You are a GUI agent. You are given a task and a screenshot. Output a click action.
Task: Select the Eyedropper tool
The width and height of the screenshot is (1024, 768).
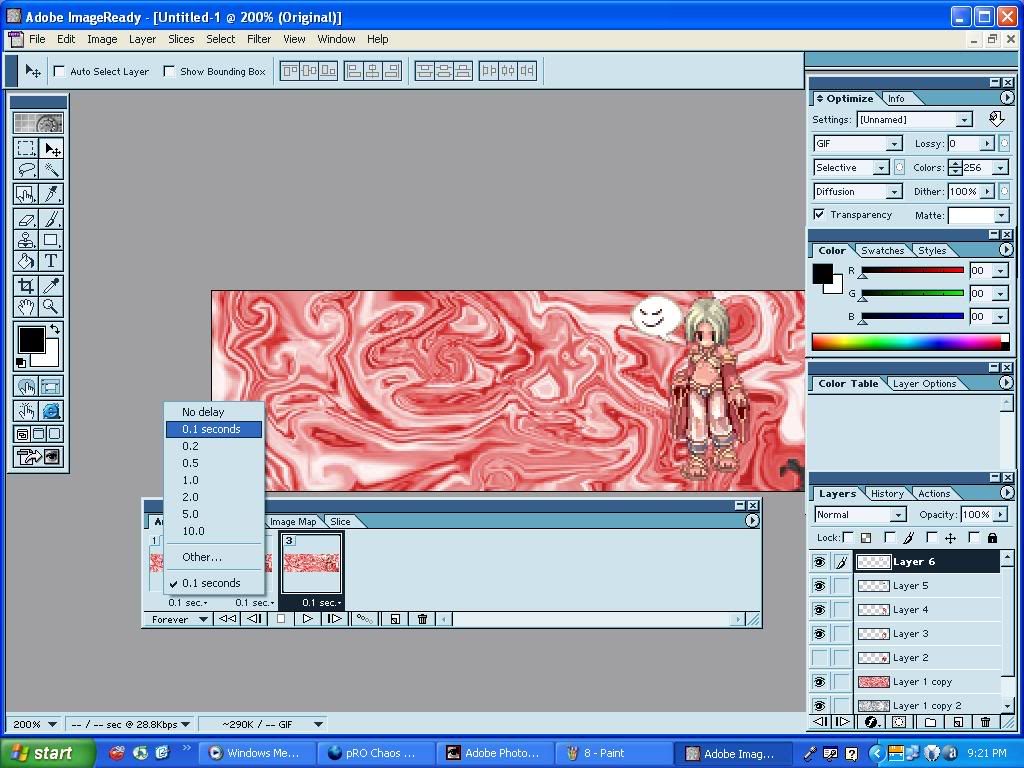51,285
